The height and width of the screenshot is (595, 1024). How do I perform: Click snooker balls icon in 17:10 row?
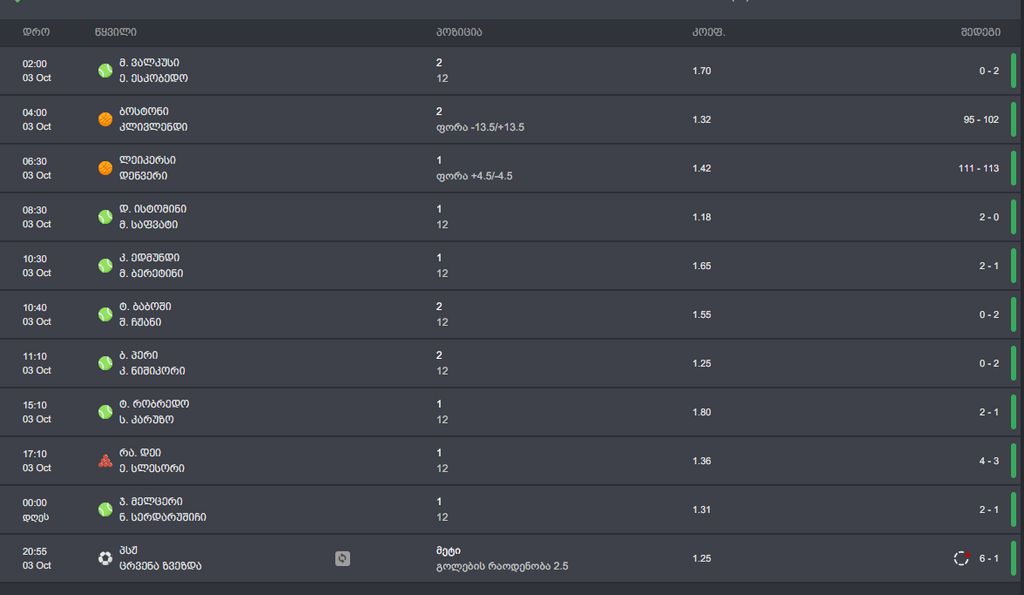tap(105, 461)
